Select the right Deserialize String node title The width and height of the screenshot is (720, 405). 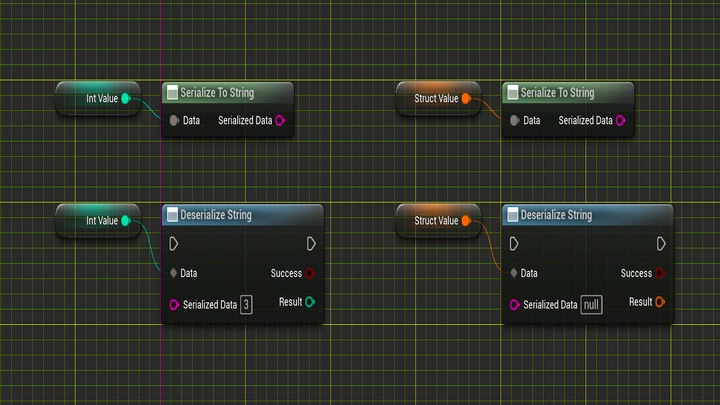coord(556,215)
